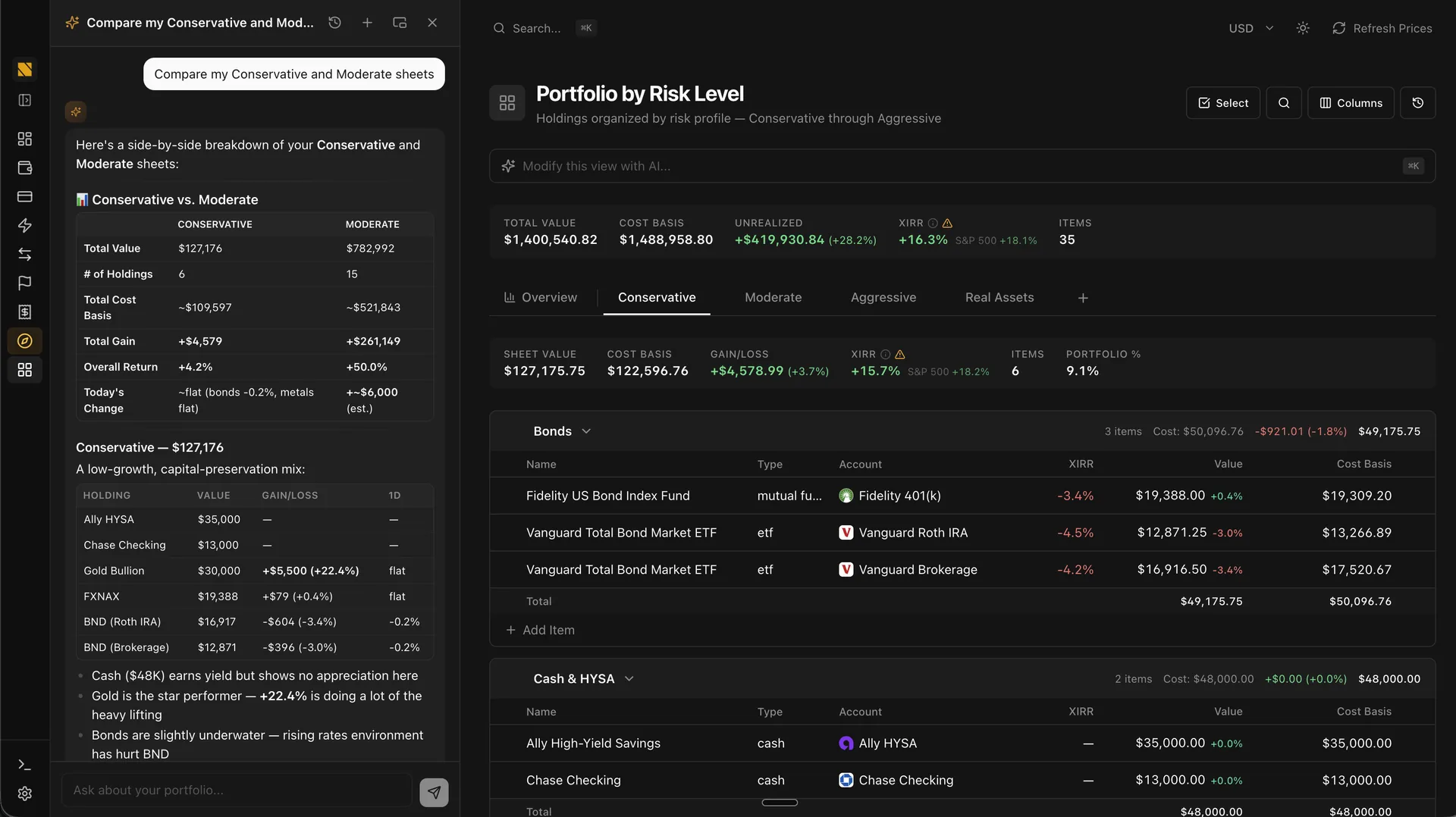Switch to the Real Assets tab

pos(999,297)
